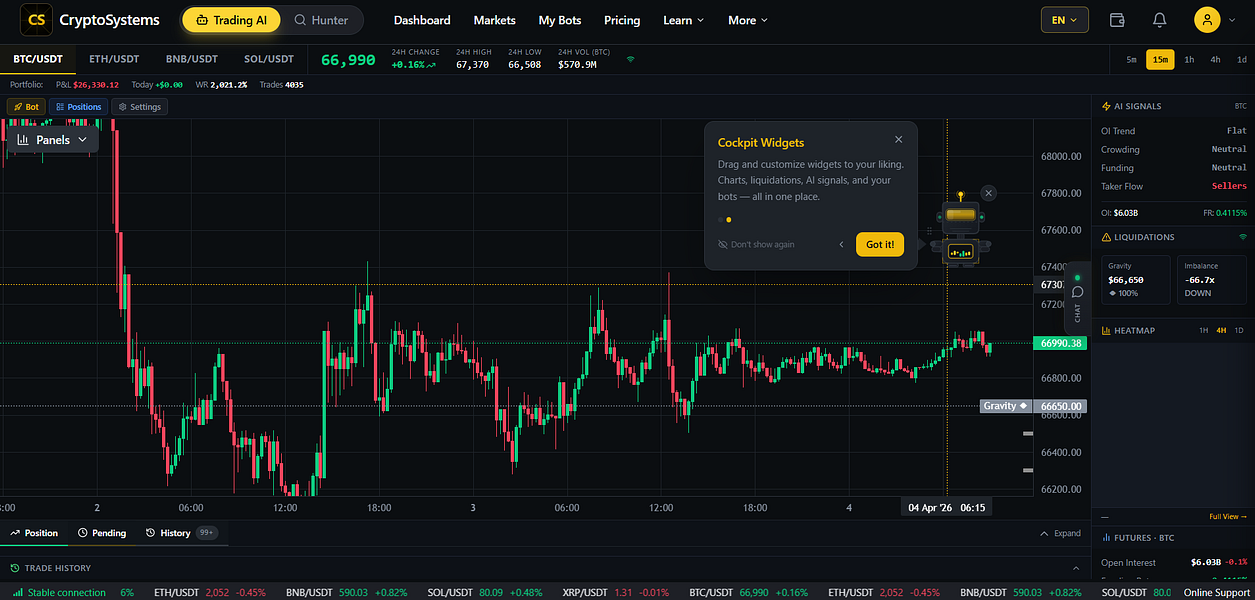Open My Bots page
This screenshot has height=600, width=1255.
pos(560,20)
